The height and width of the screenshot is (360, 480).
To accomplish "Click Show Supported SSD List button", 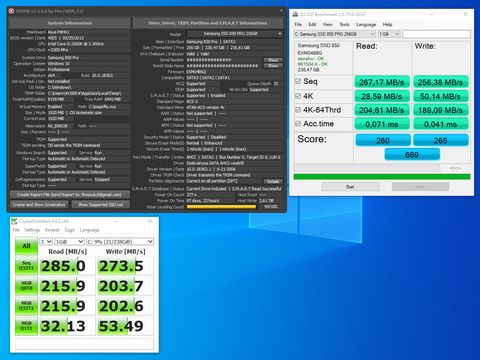I will pos(101,205).
